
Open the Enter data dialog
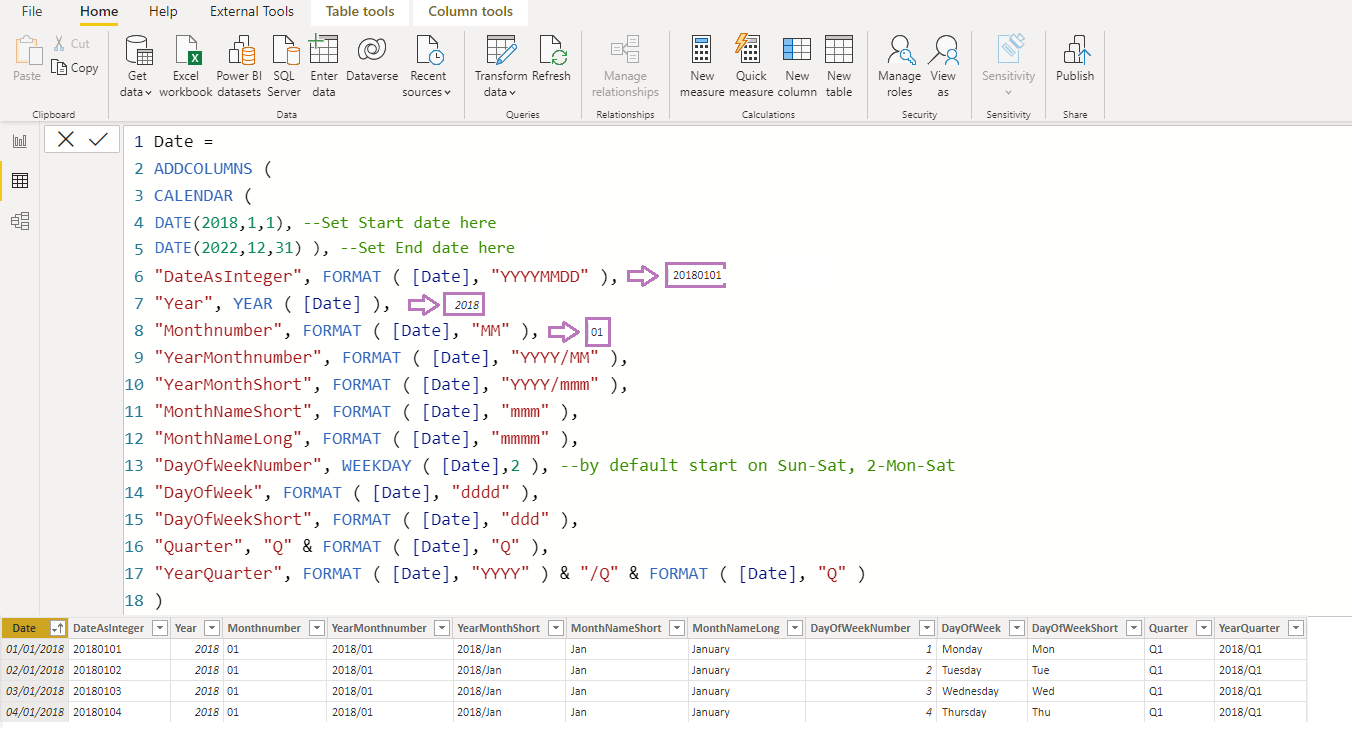(324, 66)
